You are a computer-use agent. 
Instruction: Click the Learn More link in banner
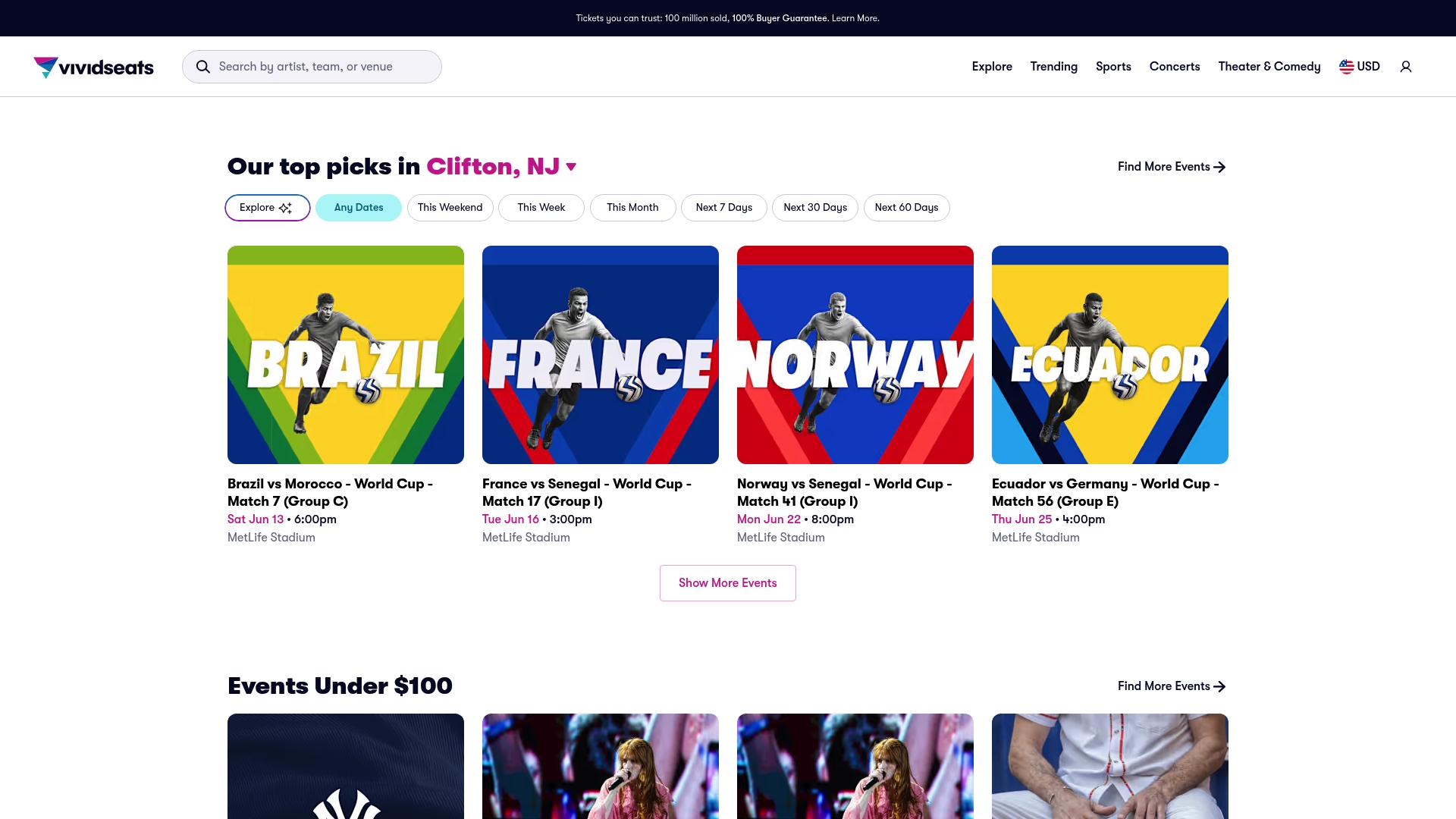855,18
